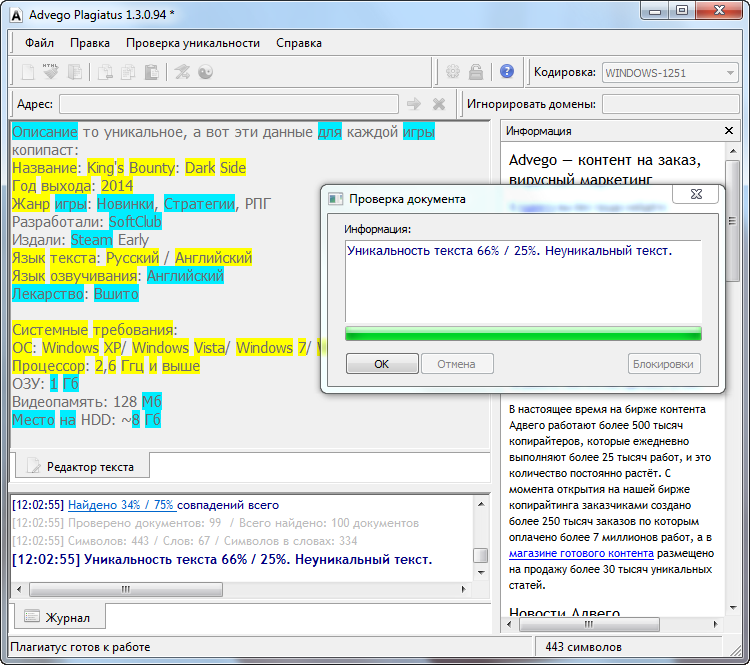Click the paste clipboard toolbar icon
The height and width of the screenshot is (665, 750).
[x=151, y=72]
